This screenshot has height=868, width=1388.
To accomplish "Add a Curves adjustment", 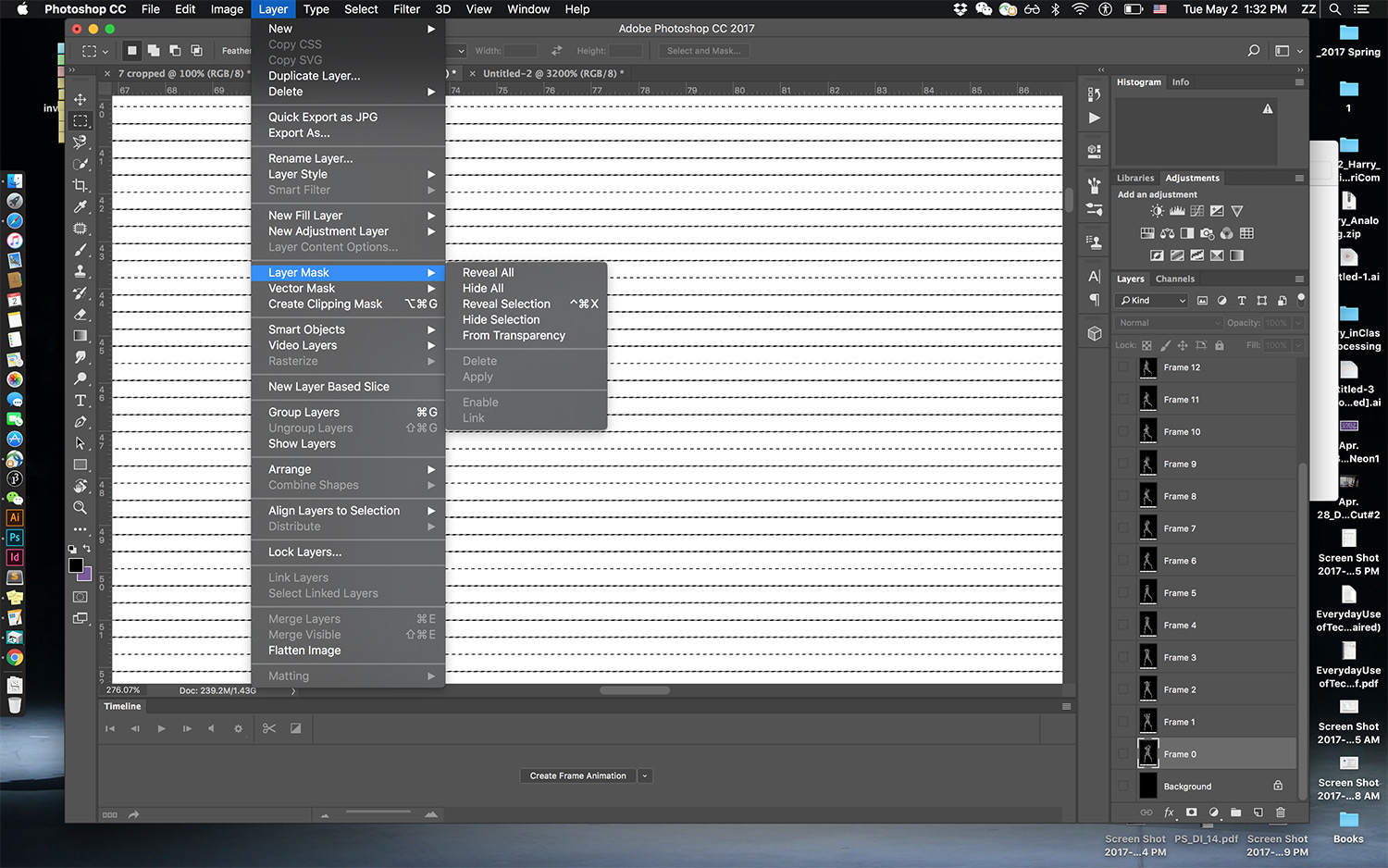I will tap(1196, 211).
